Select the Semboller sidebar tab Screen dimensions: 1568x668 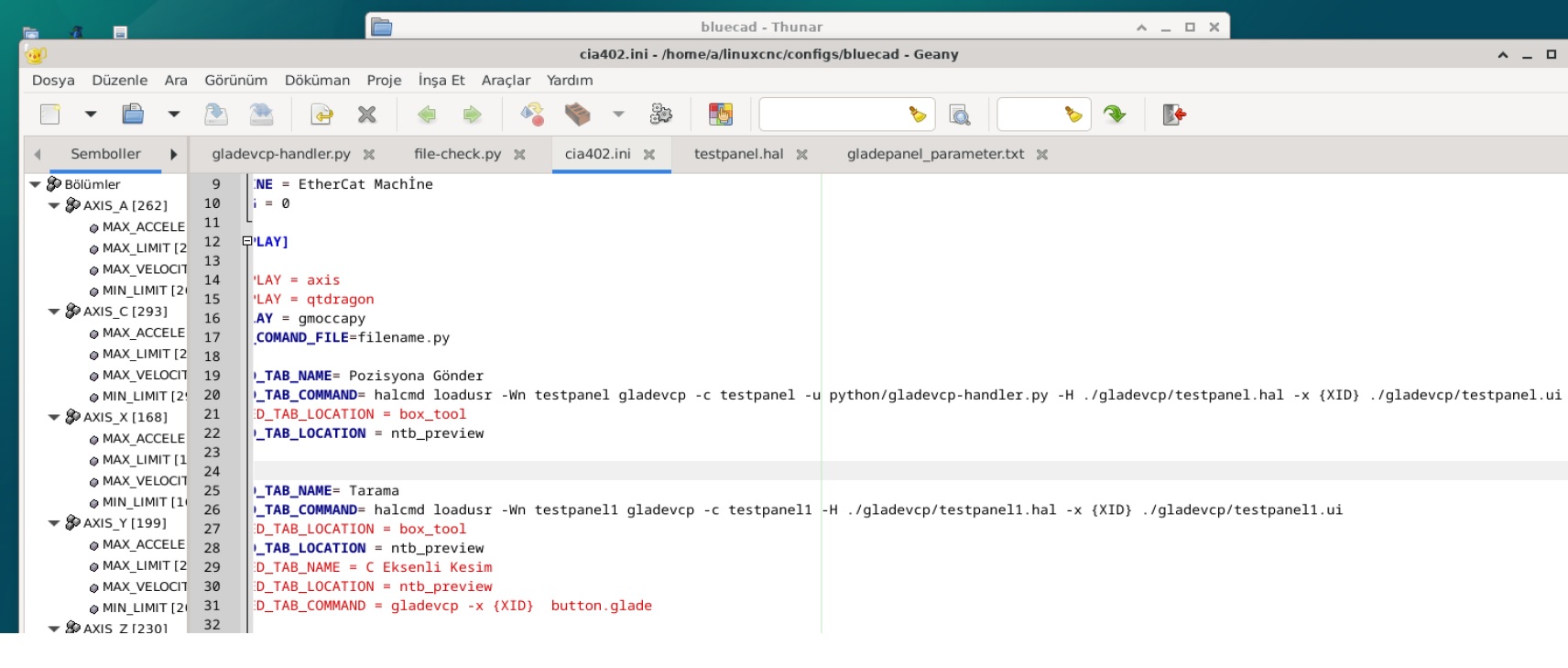105,154
